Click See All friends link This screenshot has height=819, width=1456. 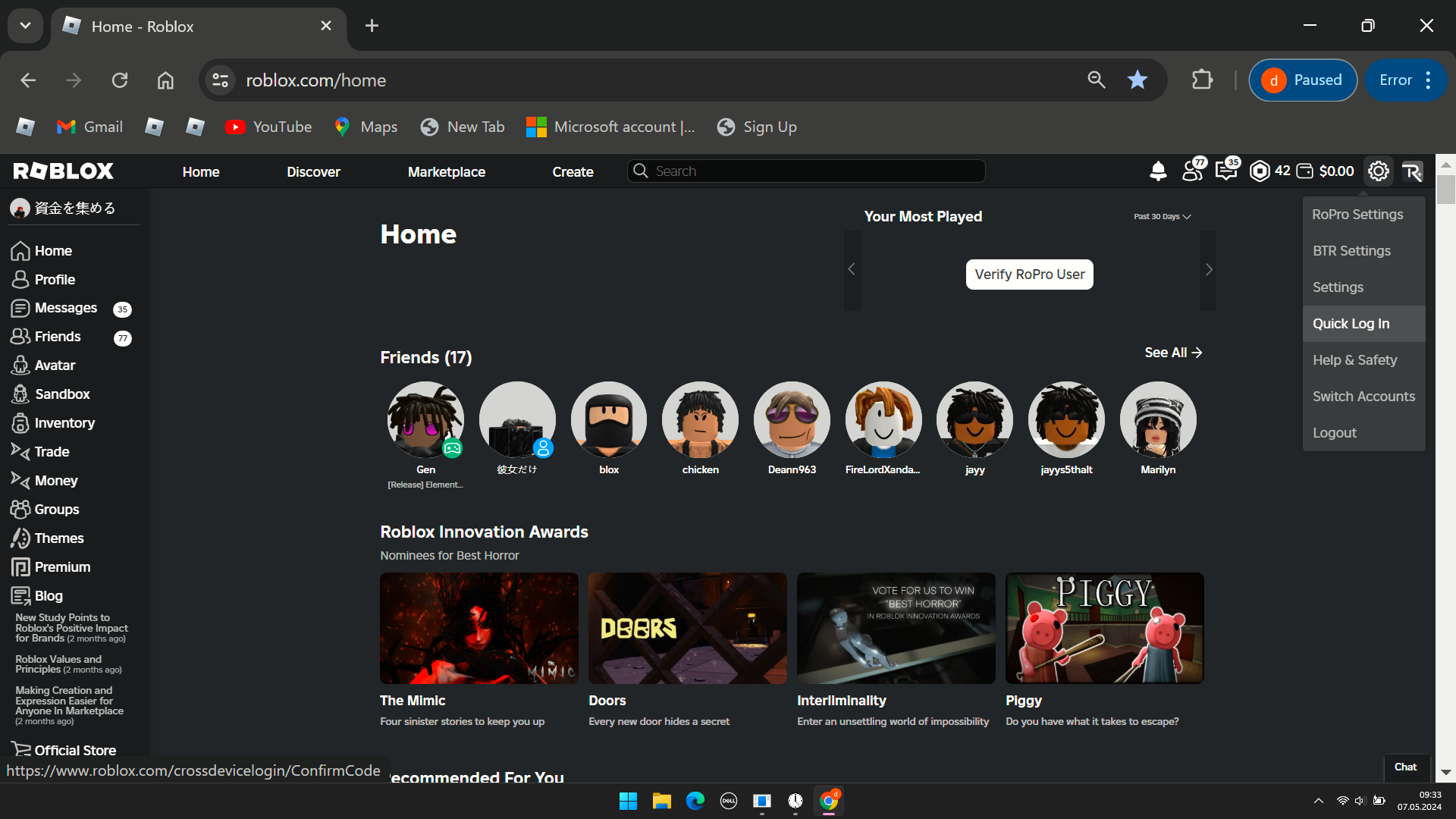coord(1173,353)
